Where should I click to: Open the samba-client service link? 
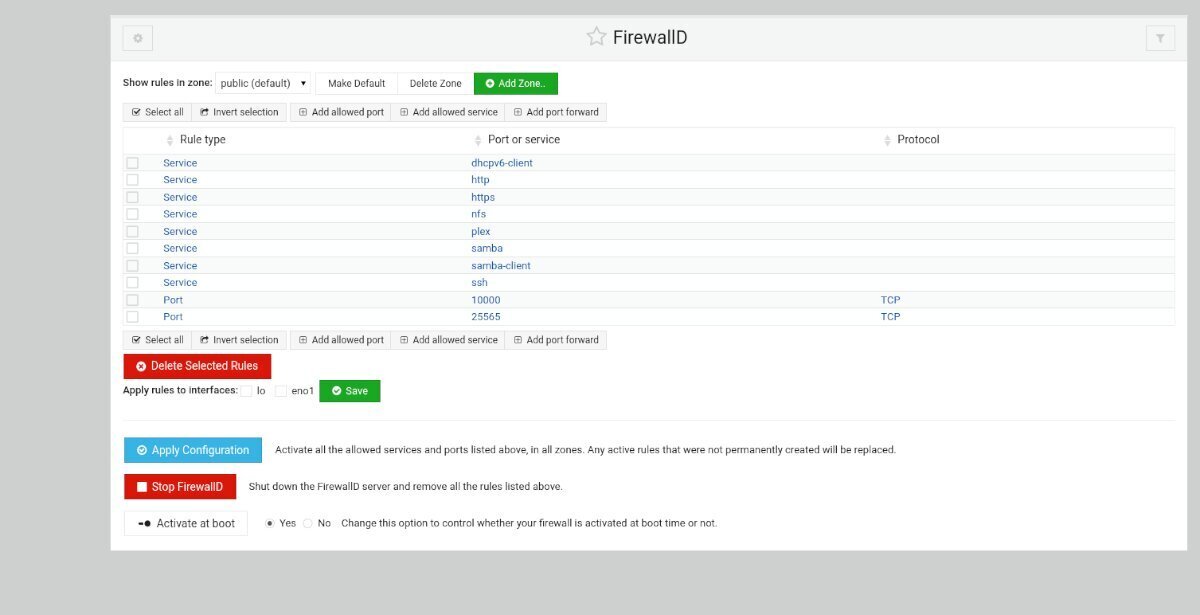click(x=501, y=265)
